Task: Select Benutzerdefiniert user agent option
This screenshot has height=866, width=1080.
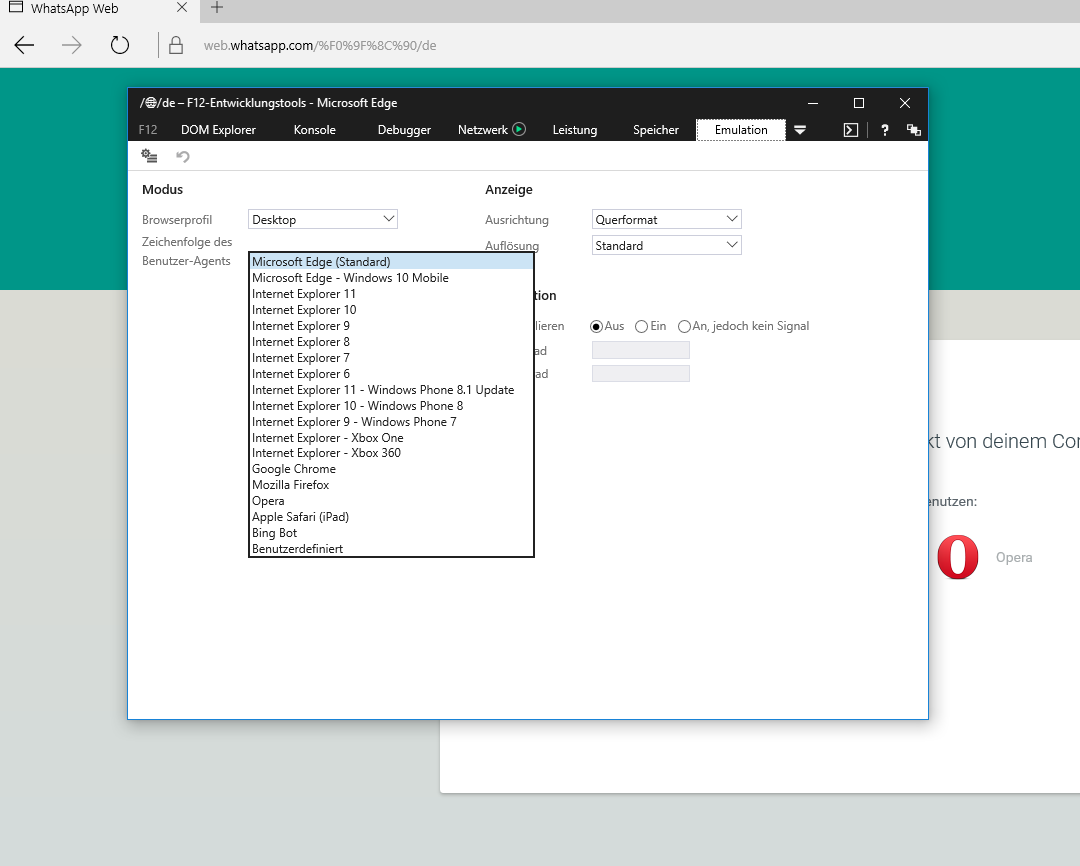Action: pos(391,548)
